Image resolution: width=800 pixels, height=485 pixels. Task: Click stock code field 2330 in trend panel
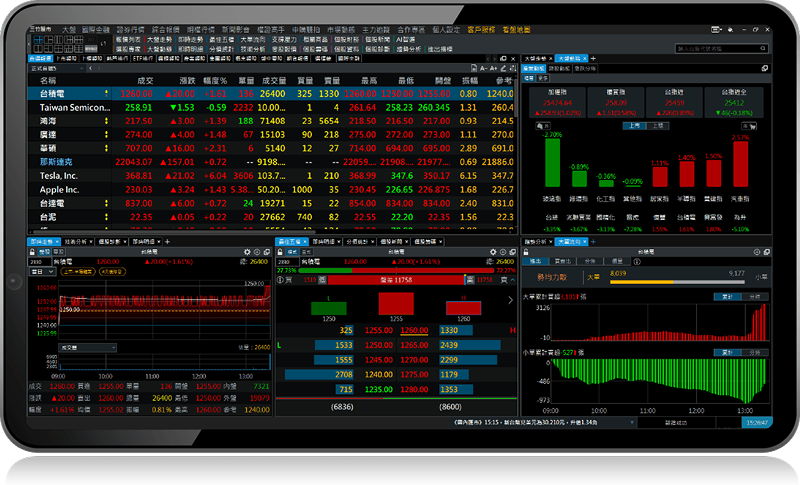pos(40,262)
